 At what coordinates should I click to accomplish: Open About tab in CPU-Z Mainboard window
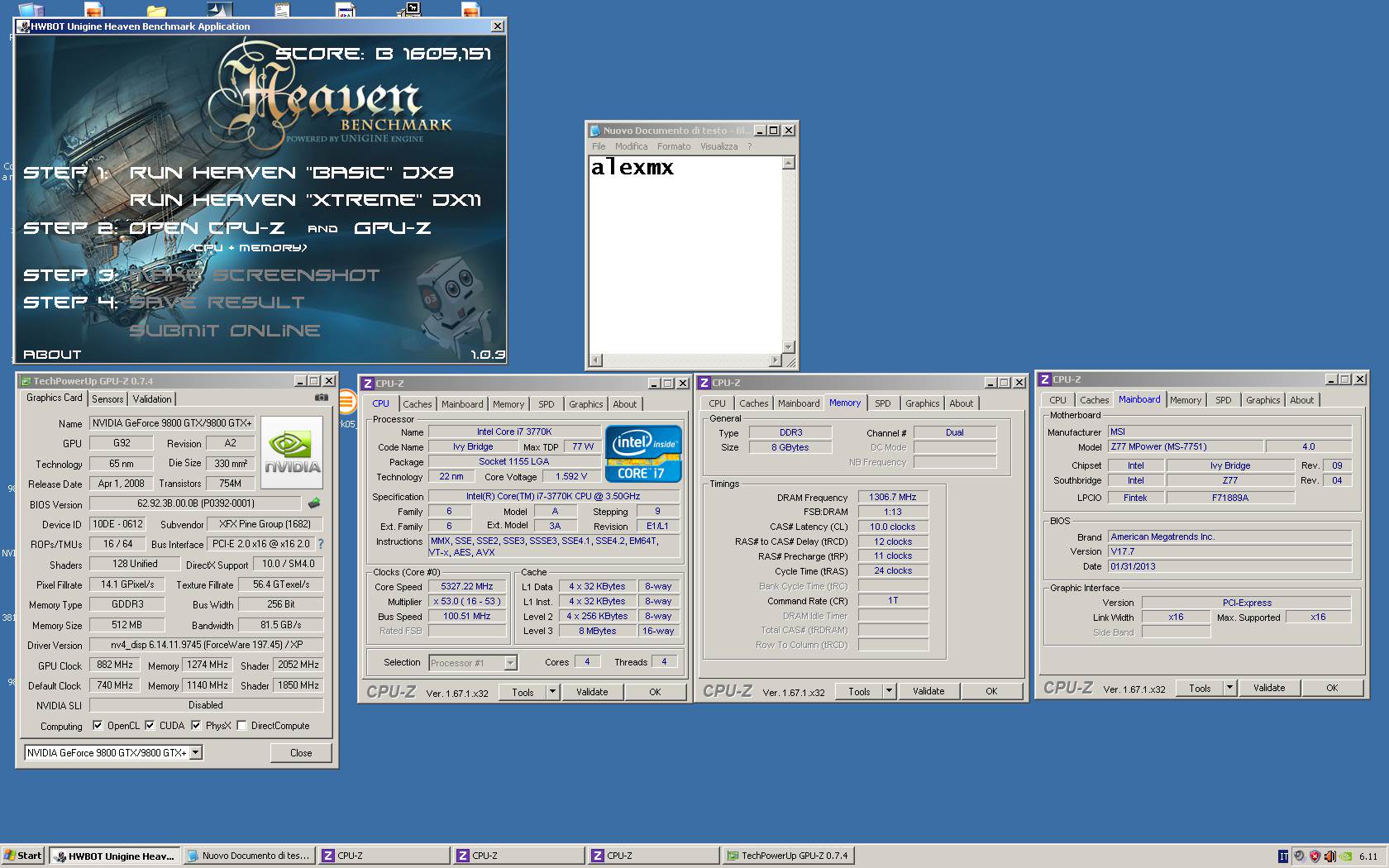[x=1302, y=400]
